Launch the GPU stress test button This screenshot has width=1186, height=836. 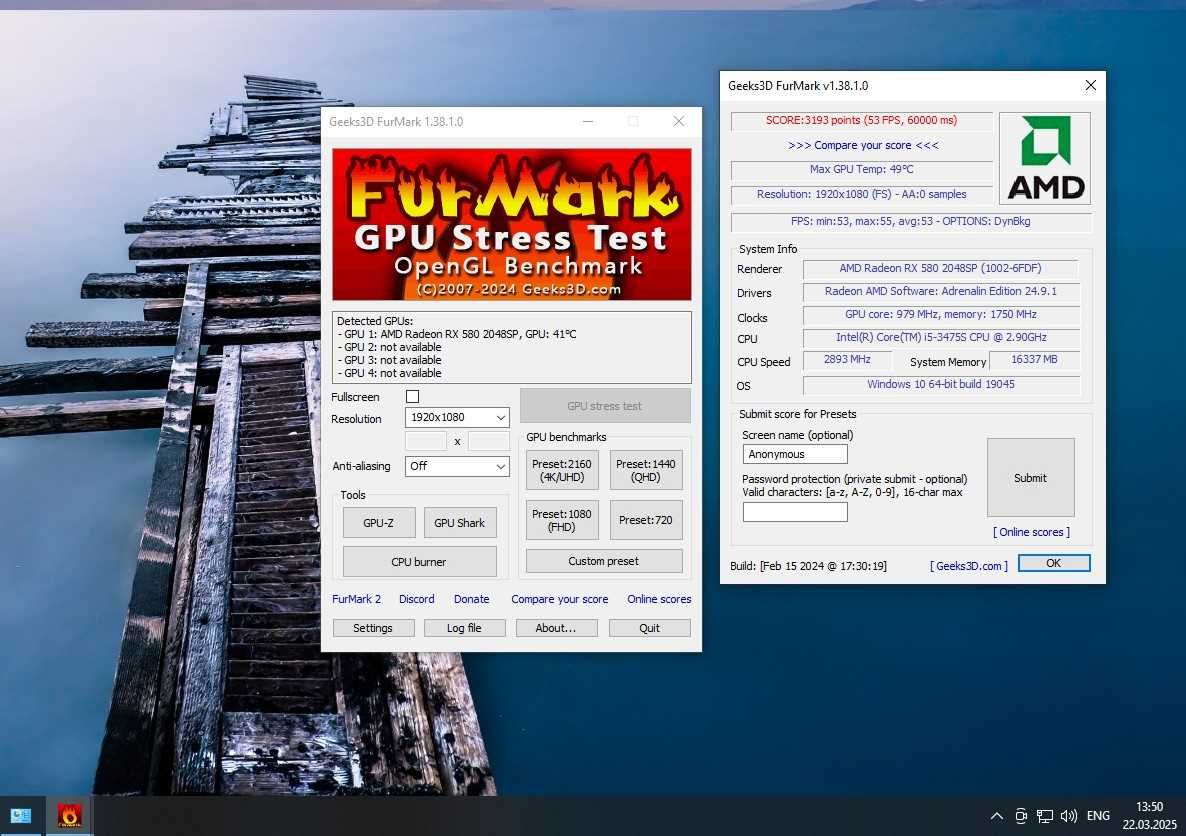[605, 406]
